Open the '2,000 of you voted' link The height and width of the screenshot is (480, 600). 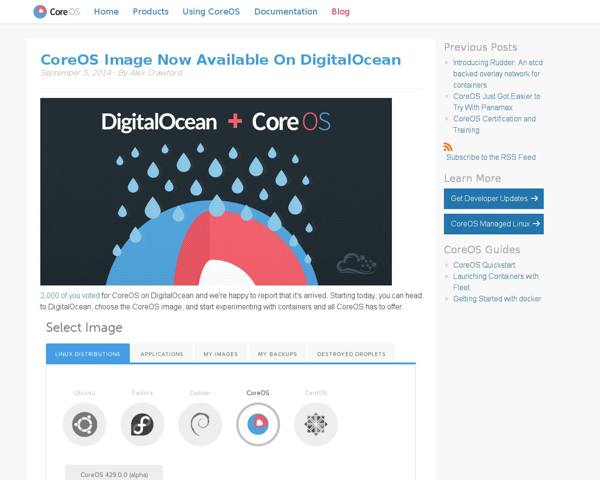[70, 296]
